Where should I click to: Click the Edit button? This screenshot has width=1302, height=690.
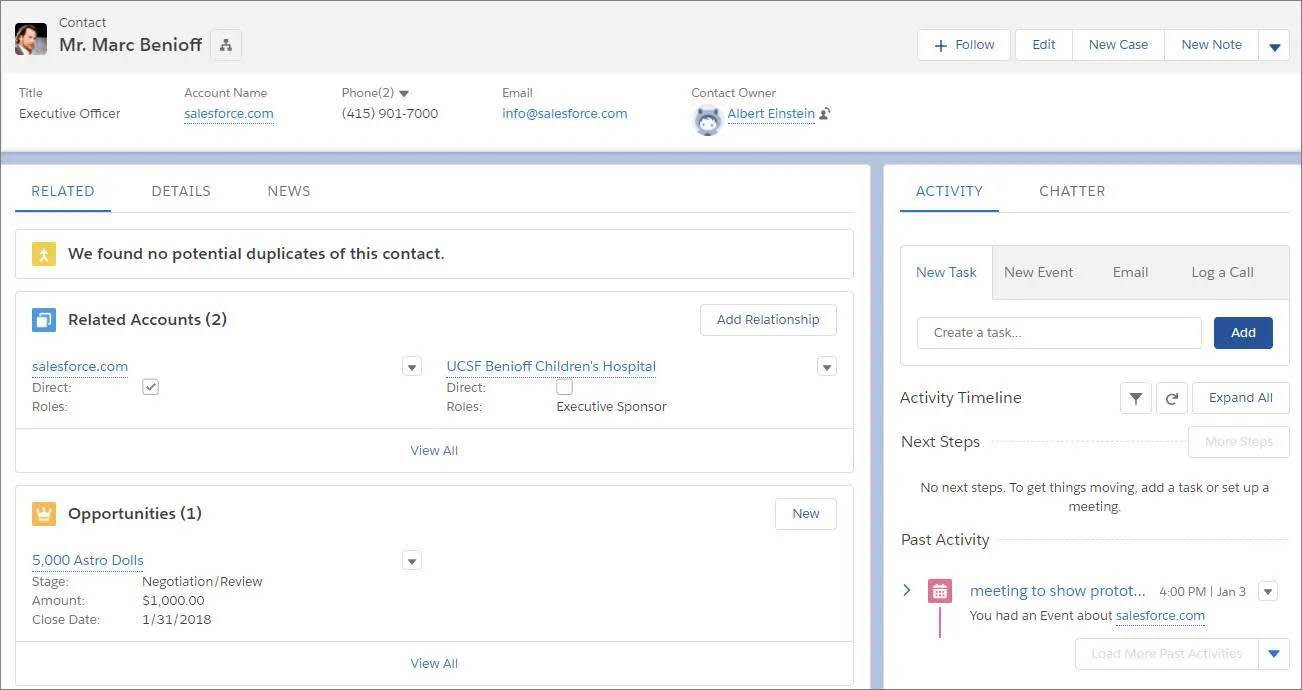(x=1044, y=45)
